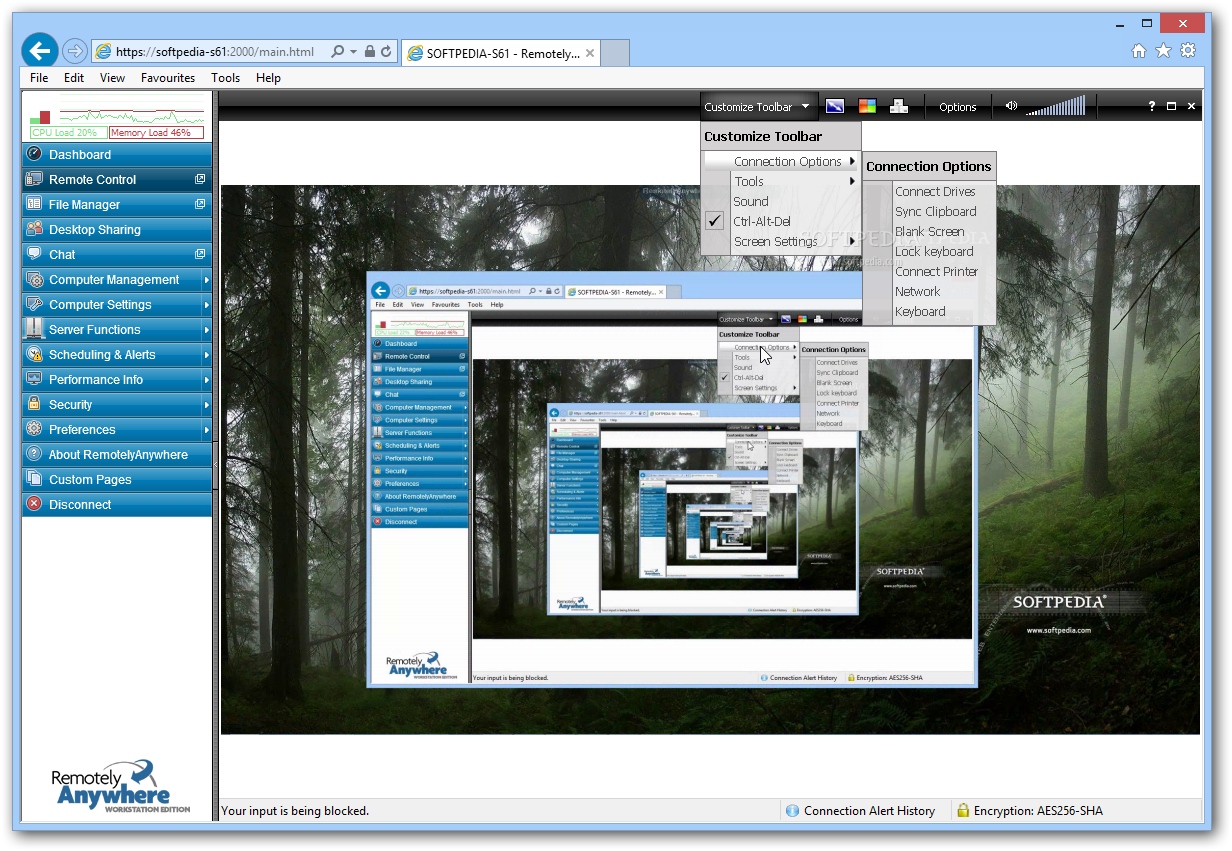
Task: Choose Connect Drives in Connection Options
Action: click(935, 191)
